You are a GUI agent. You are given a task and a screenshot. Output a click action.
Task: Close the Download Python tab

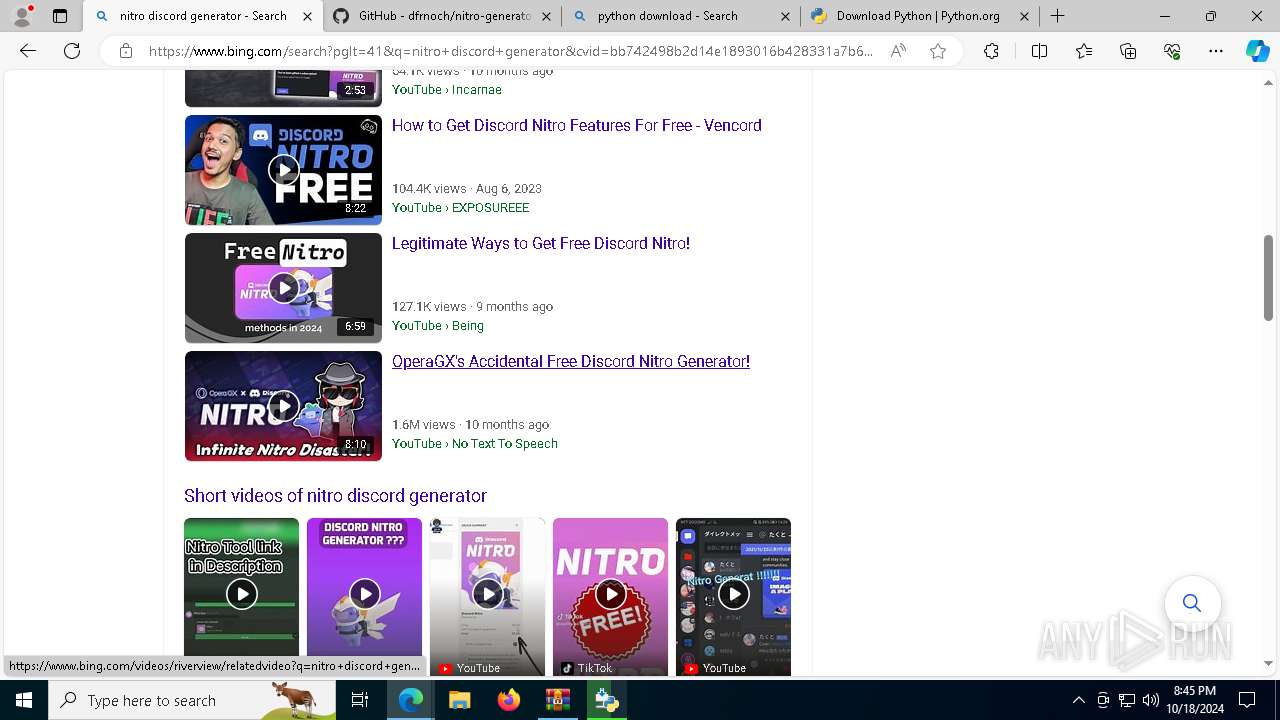(1024, 16)
